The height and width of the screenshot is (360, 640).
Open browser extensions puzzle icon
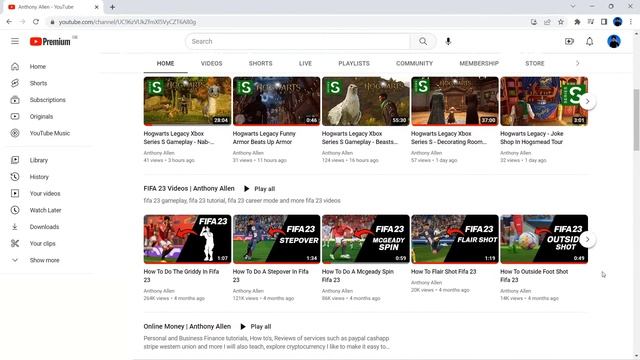point(577,22)
